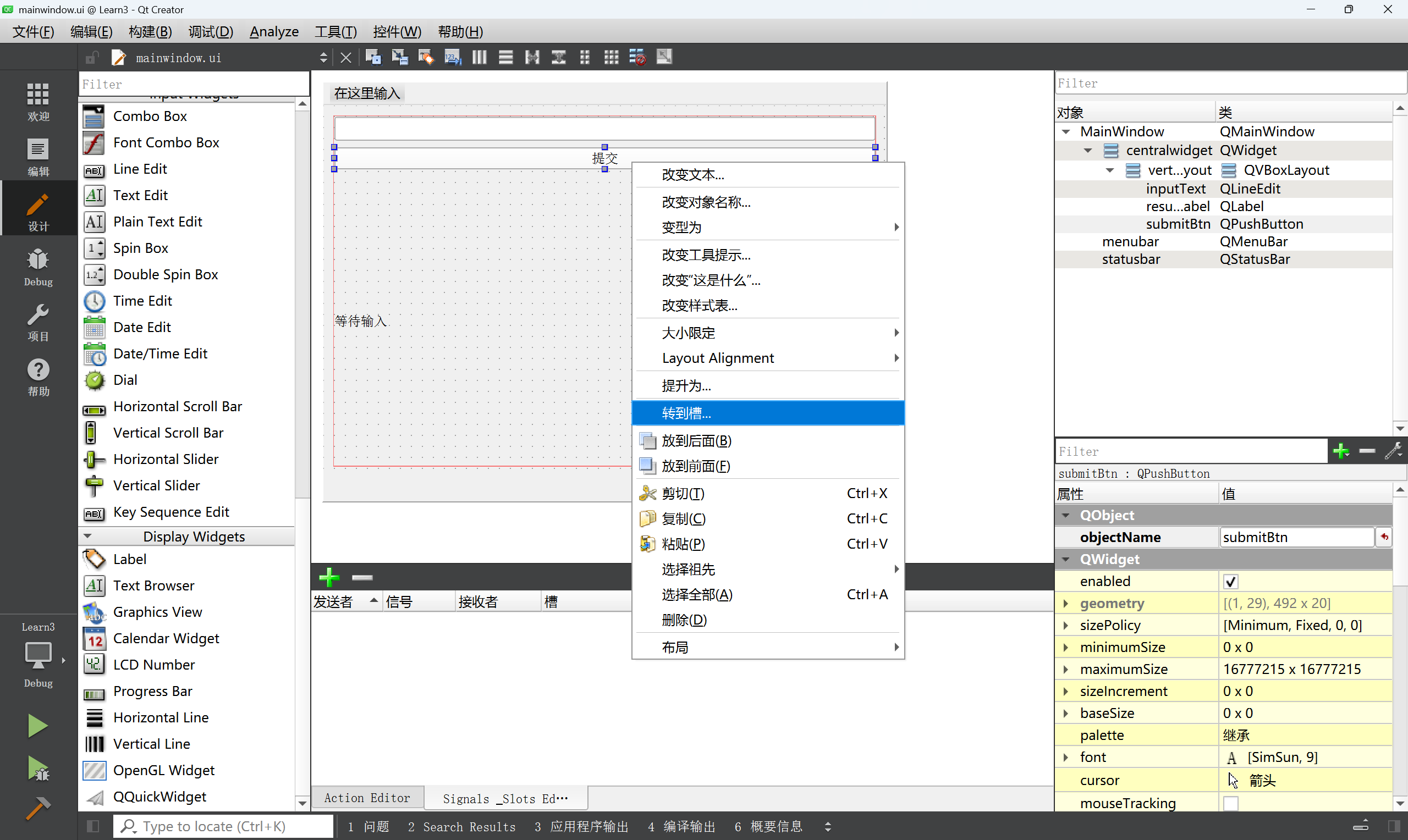
Task: Select submitBtn in object tree
Action: coord(1223,224)
